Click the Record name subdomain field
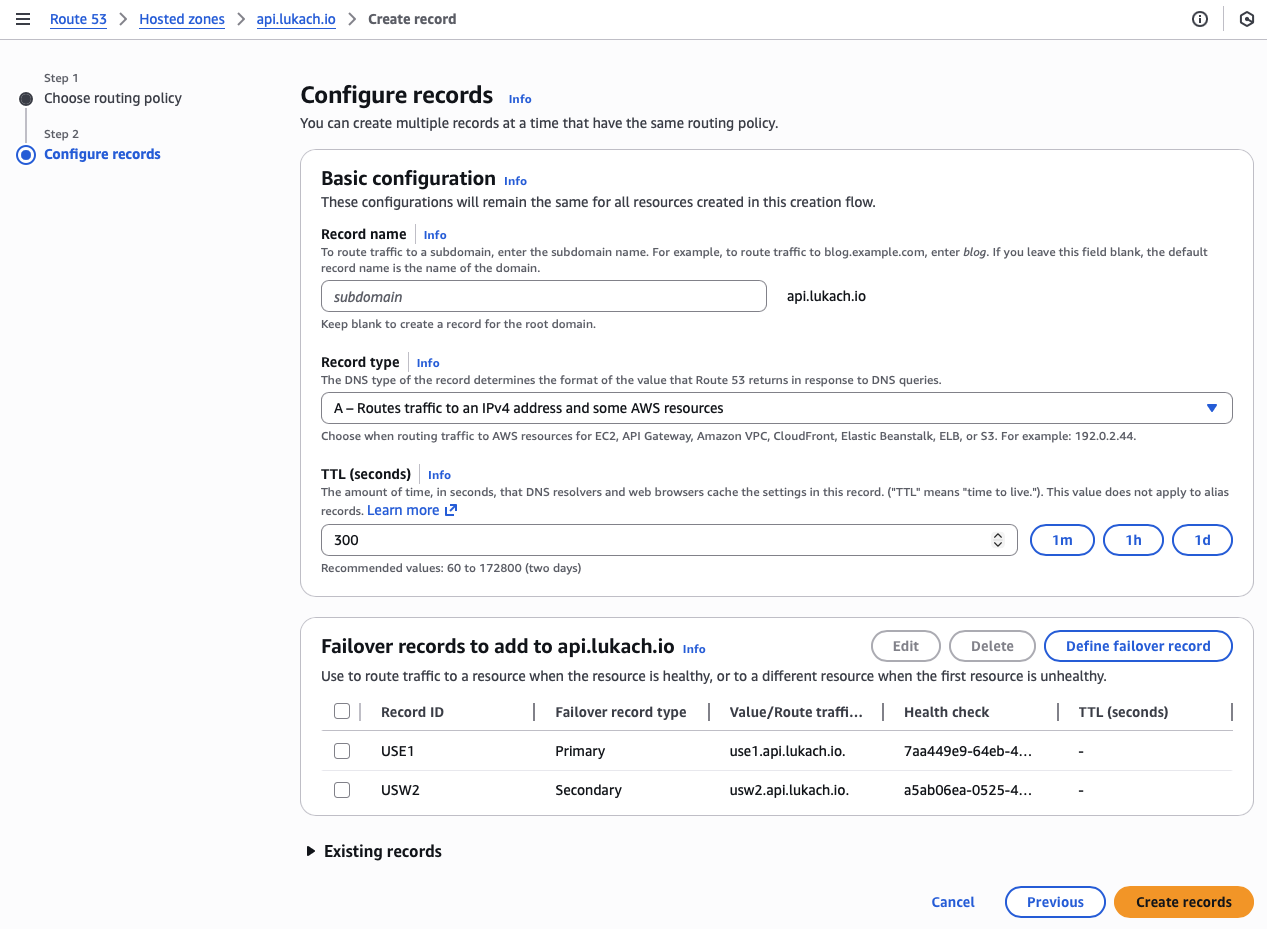The width and height of the screenshot is (1267, 929). (544, 297)
